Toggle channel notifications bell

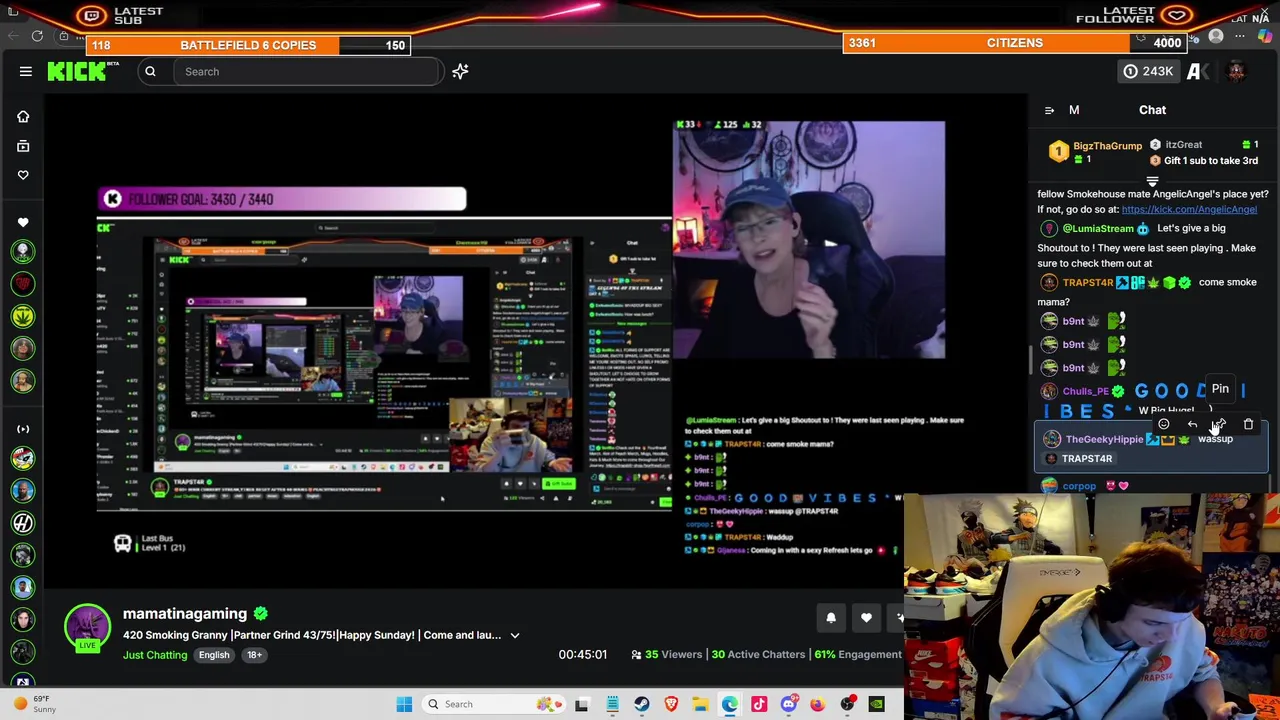(x=831, y=618)
